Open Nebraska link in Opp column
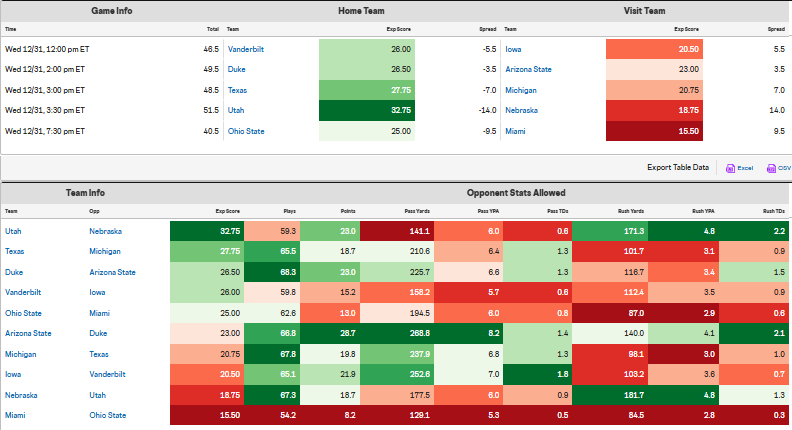The width and height of the screenshot is (792, 430). tap(105, 231)
